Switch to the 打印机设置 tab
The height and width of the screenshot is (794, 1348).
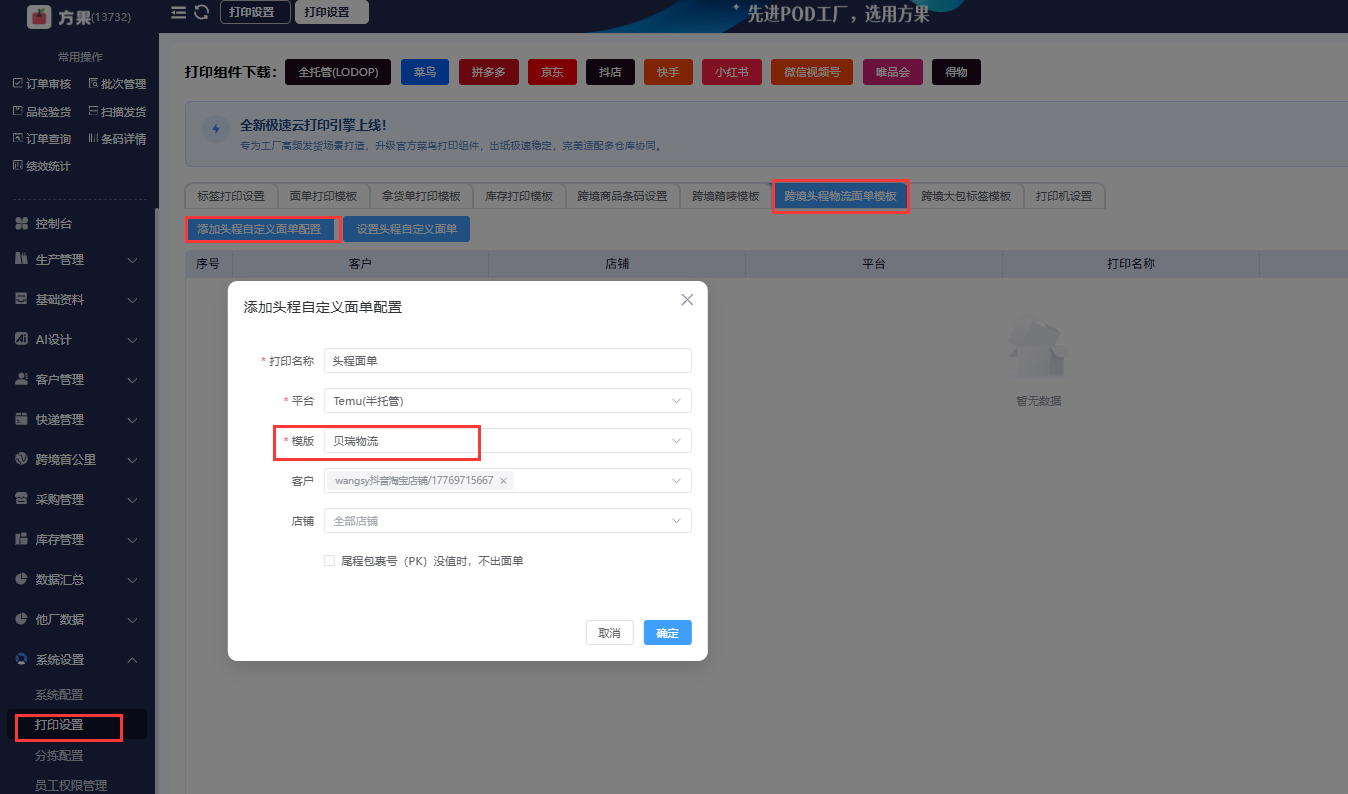point(1064,196)
